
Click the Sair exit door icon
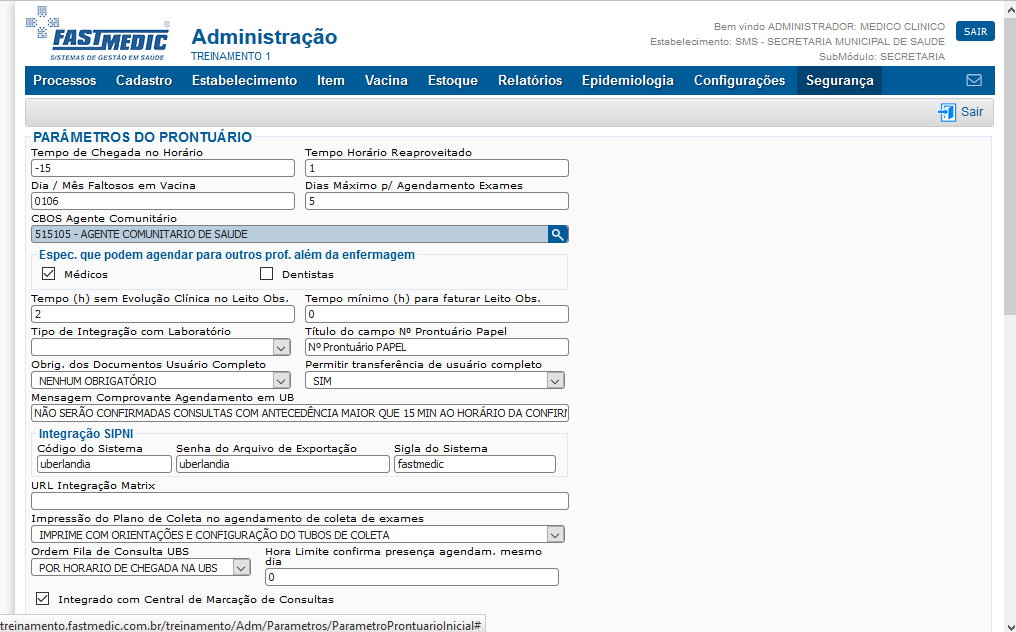click(947, 112)
